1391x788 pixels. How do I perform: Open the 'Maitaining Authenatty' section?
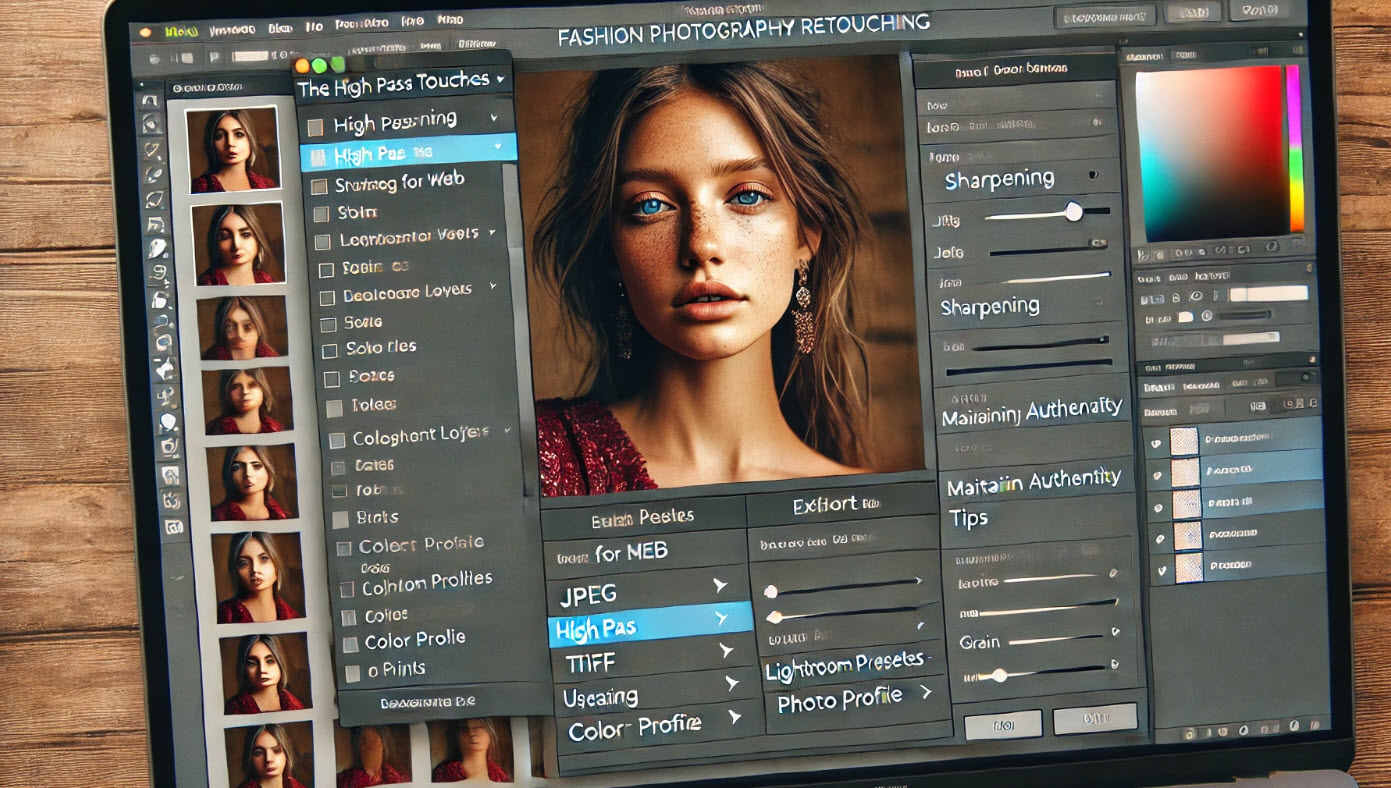tap(1032, 409)
